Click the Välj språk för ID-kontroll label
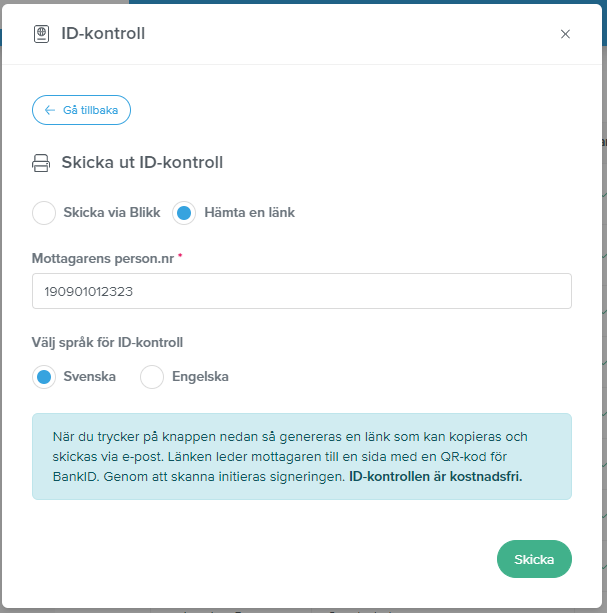This screenshot has width=607, height=613. coord(107,342)
